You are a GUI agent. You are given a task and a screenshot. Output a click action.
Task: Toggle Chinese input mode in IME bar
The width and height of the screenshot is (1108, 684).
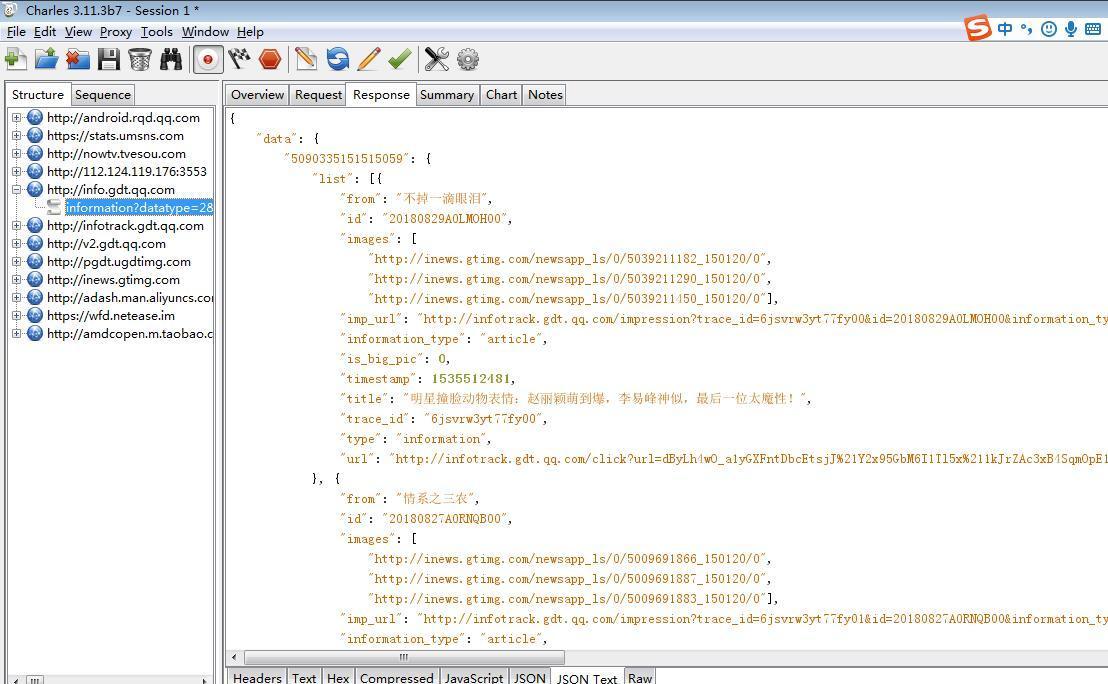click(x=1005, y=29)
